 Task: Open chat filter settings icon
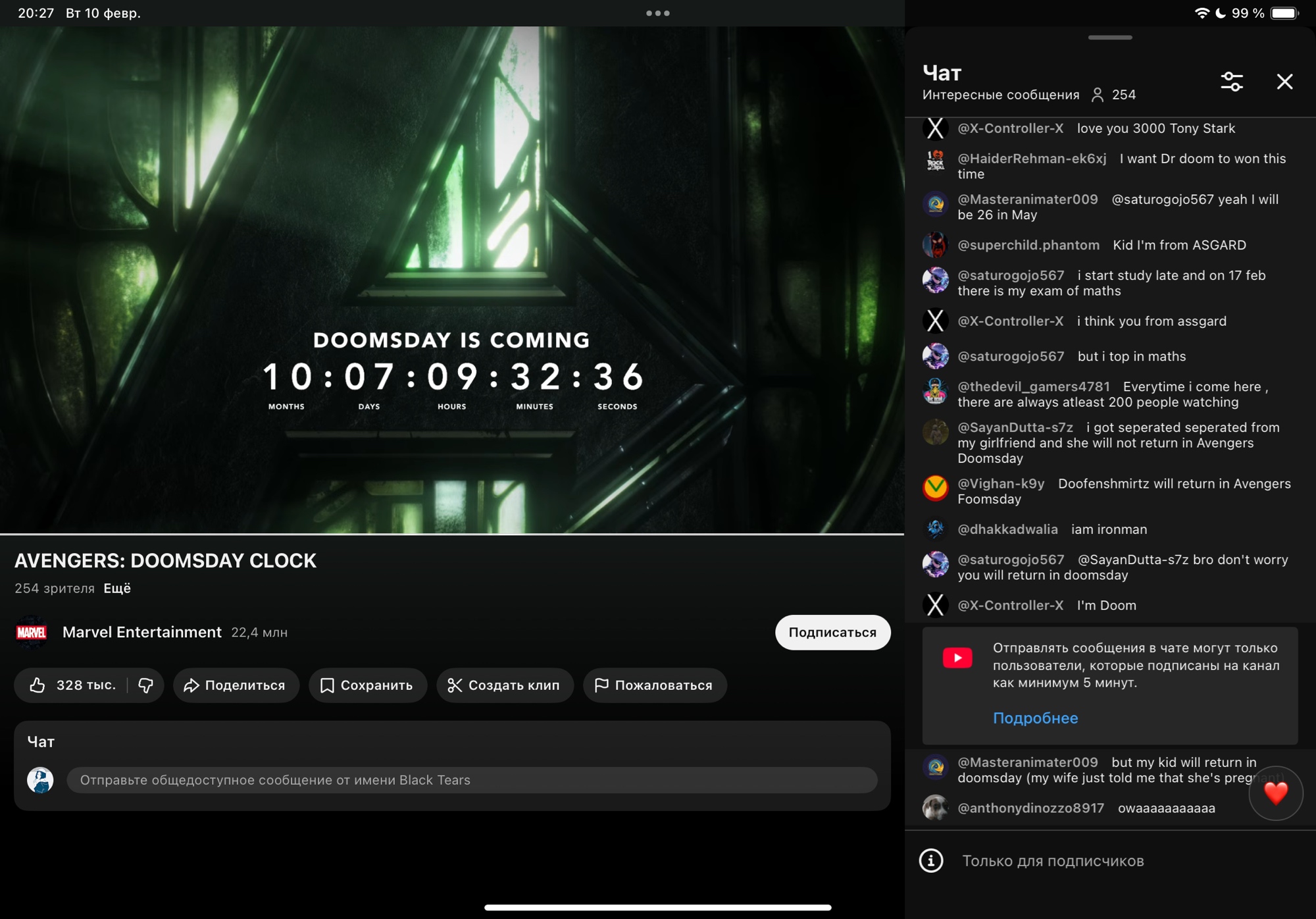pos(1232,82)
